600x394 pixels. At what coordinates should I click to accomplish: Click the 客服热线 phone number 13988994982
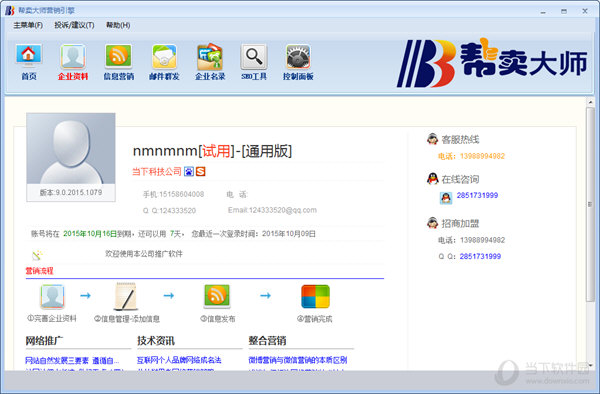point(482,156)
